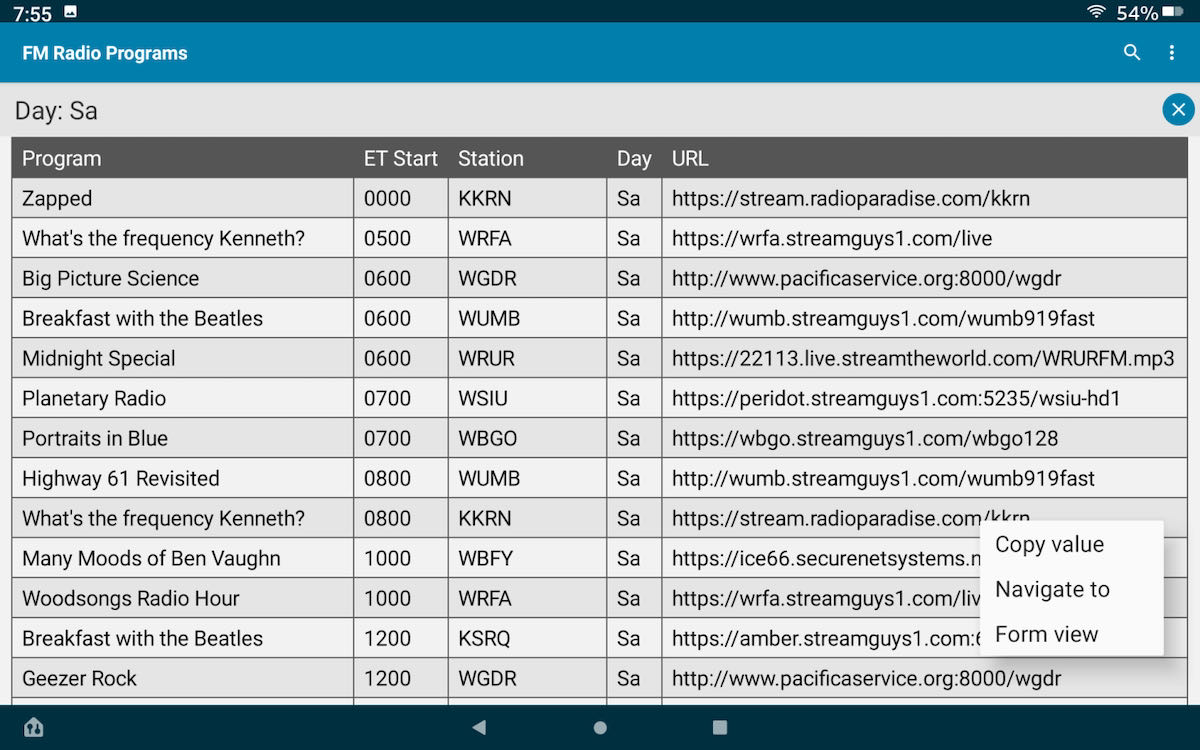Select the WBGO station cell
The width and height of the screenshot is (1200, 750).
528,438
